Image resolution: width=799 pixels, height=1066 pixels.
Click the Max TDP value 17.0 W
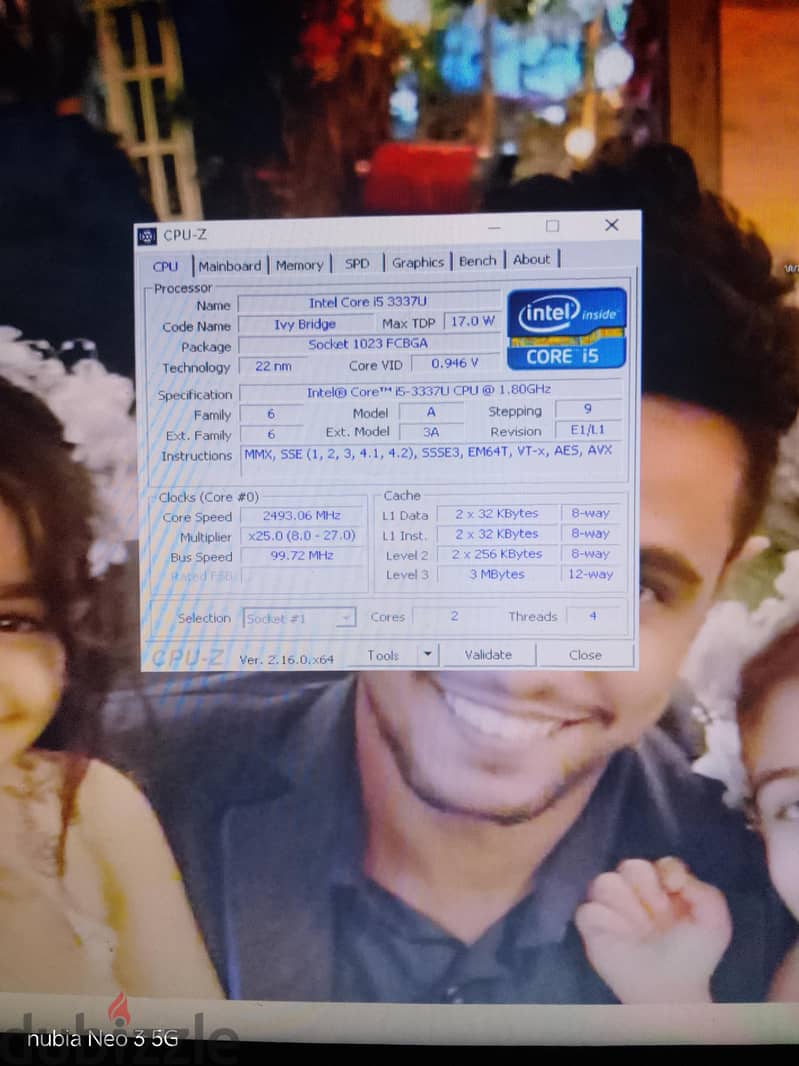pos(473,321)
